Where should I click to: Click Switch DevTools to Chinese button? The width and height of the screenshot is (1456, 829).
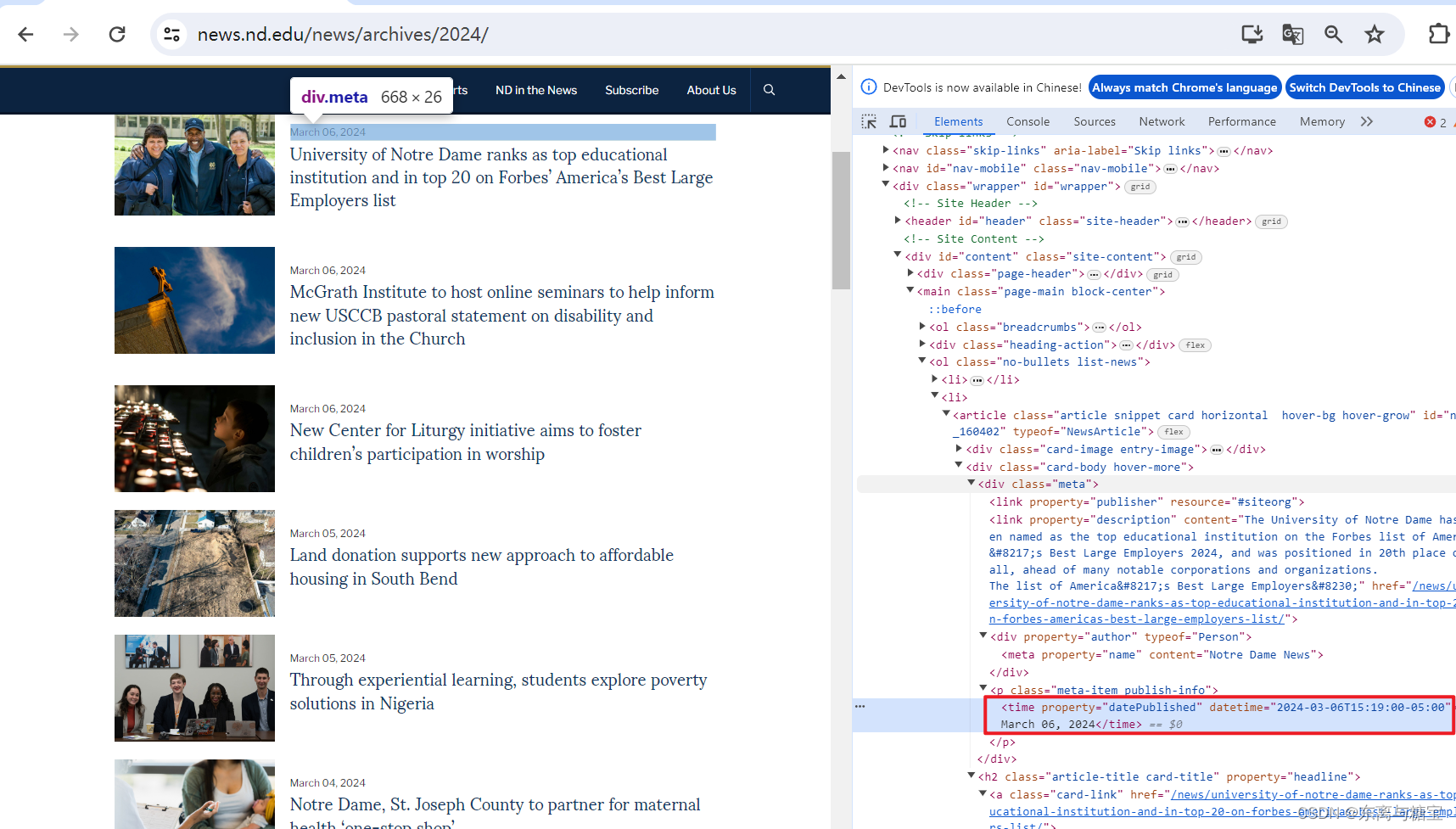(x=1364, y=87)
